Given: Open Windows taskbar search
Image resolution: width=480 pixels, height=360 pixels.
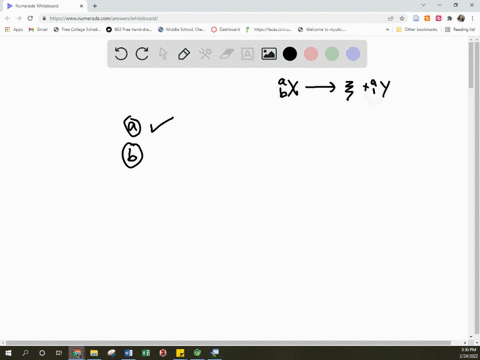Looking at the screenshot, I should (x=25, y=353).
